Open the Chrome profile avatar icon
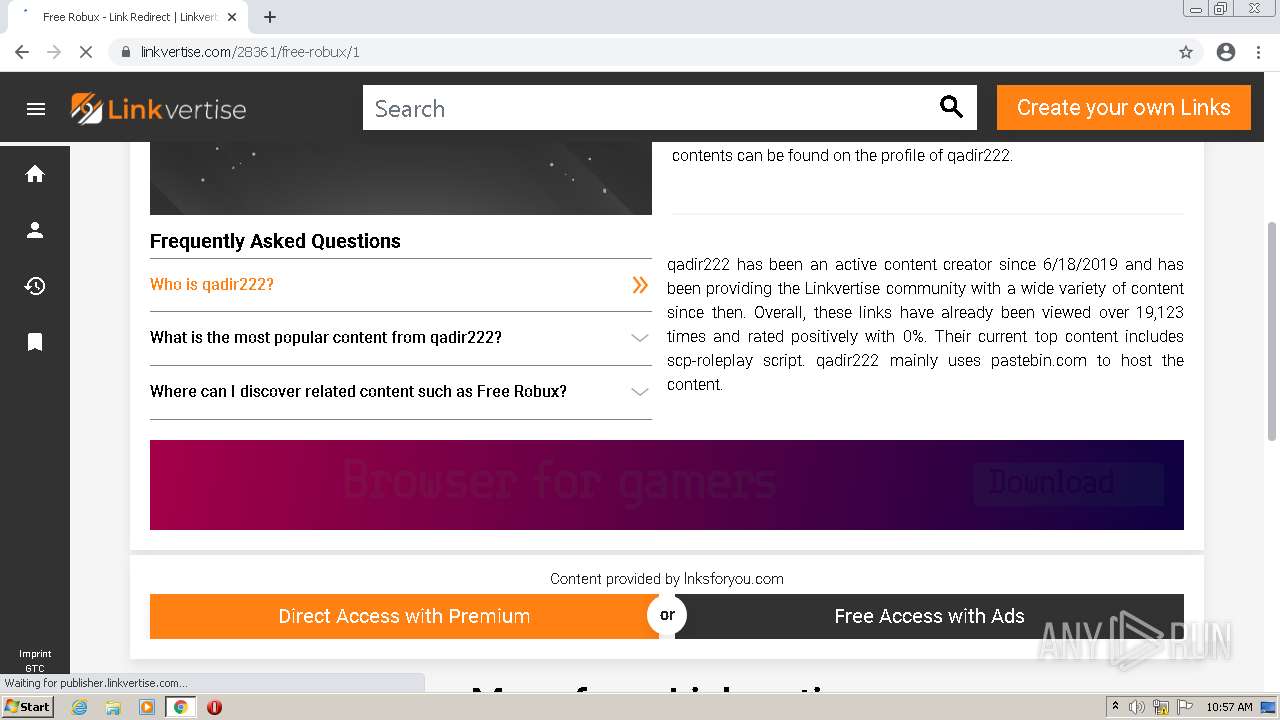Viewport: 1280px width, 720px height. tap(1226, 52)
